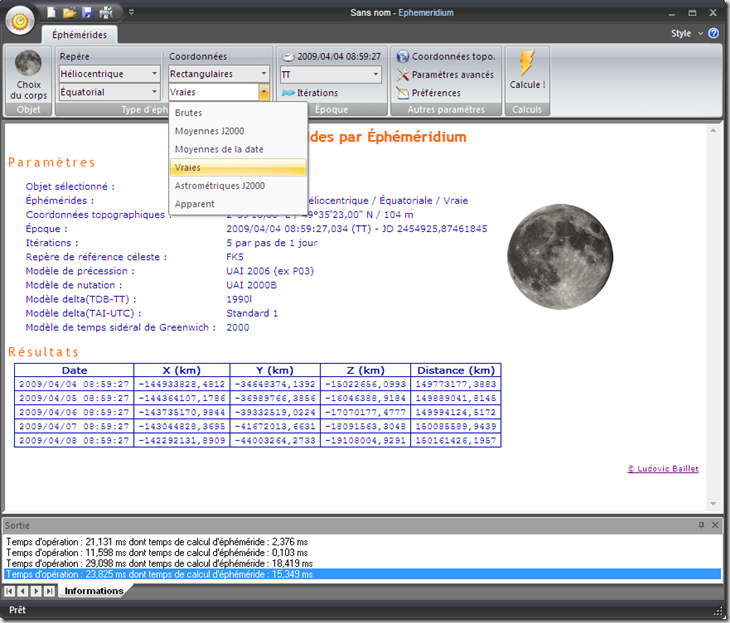This screenshot has height=623, width=730.
Task: Choose Brutes from the list
Action: (238, 113)
